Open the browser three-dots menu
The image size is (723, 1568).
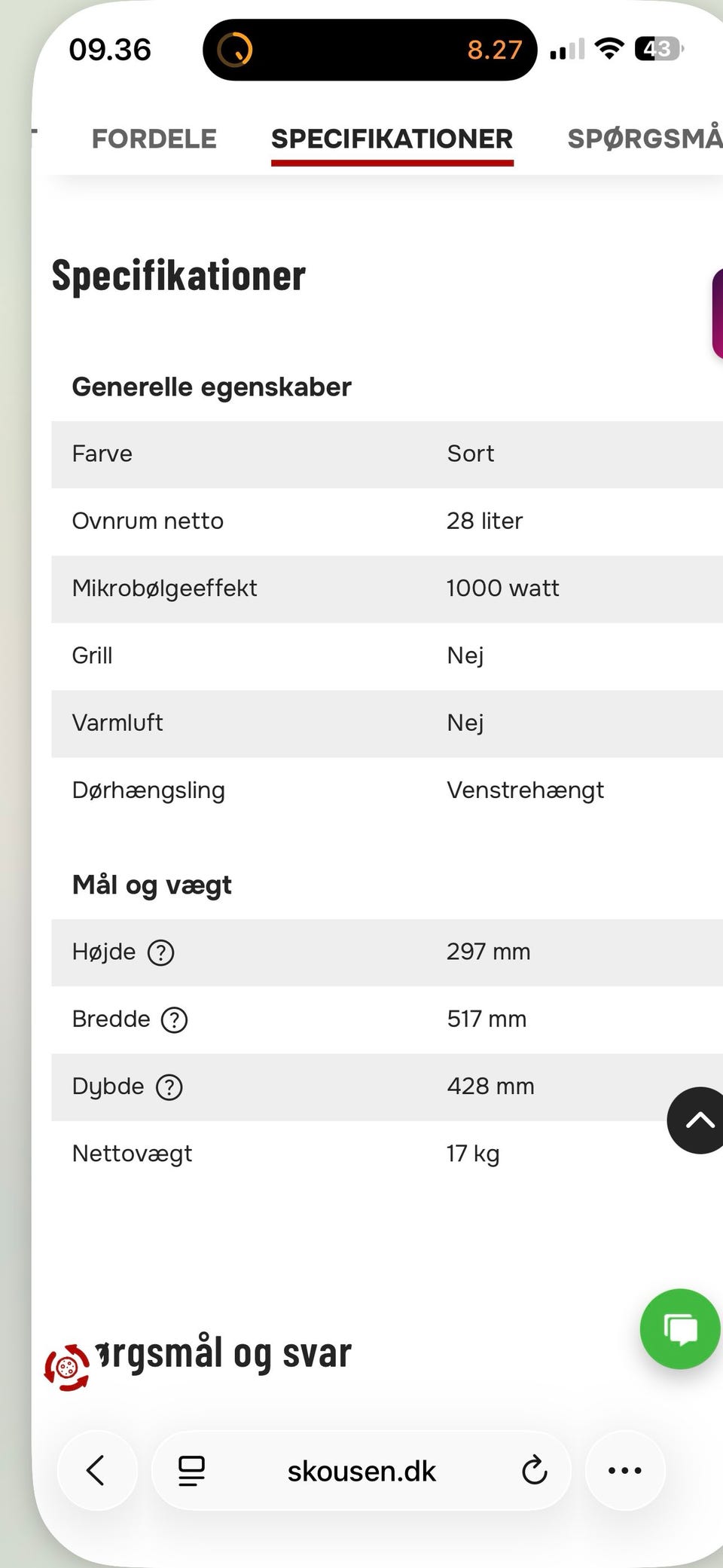point(625,1470)
